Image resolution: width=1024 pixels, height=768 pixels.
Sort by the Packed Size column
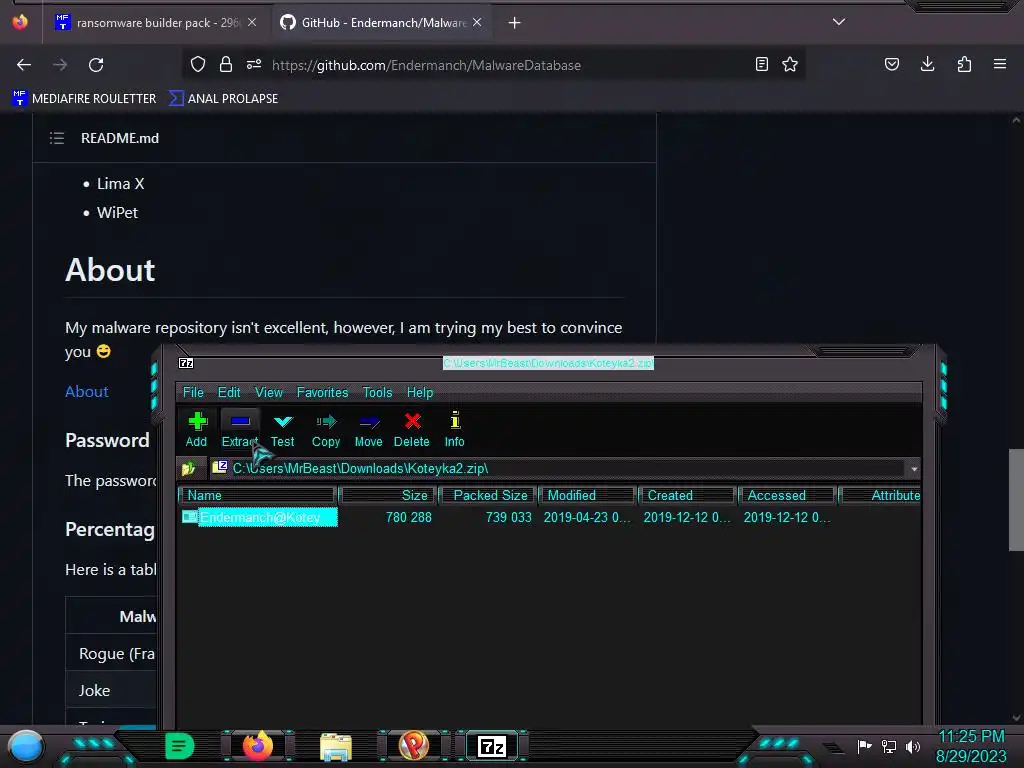click(x=488, y=496)
